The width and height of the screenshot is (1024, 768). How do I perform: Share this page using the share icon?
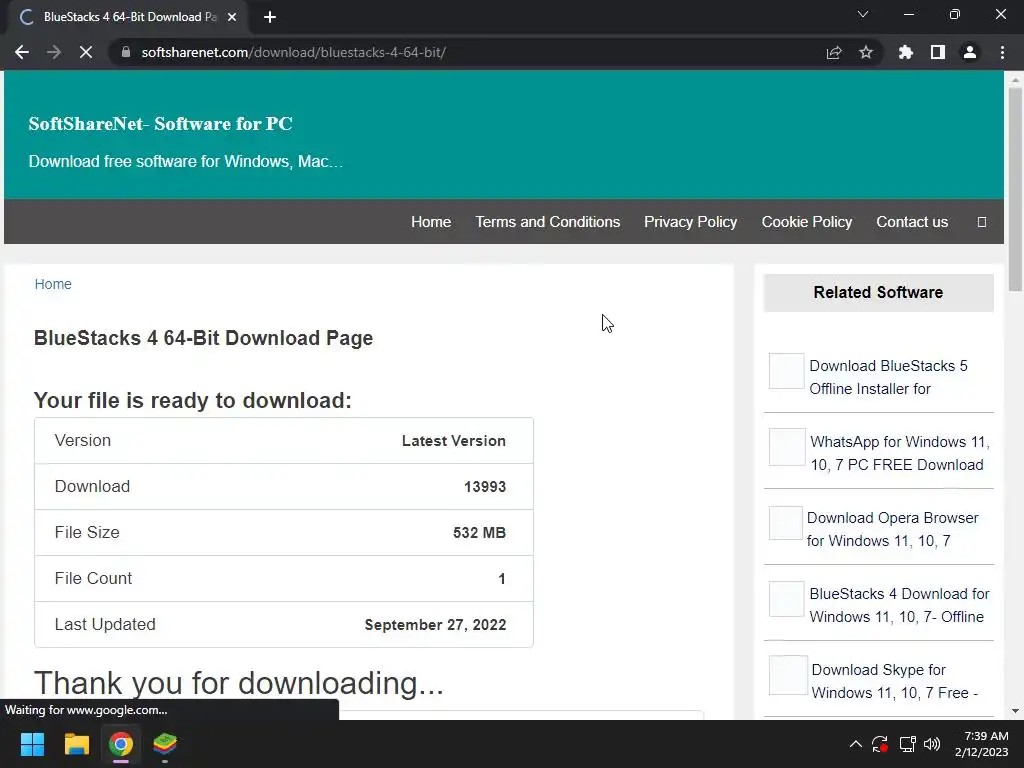(x=834, y=52)
